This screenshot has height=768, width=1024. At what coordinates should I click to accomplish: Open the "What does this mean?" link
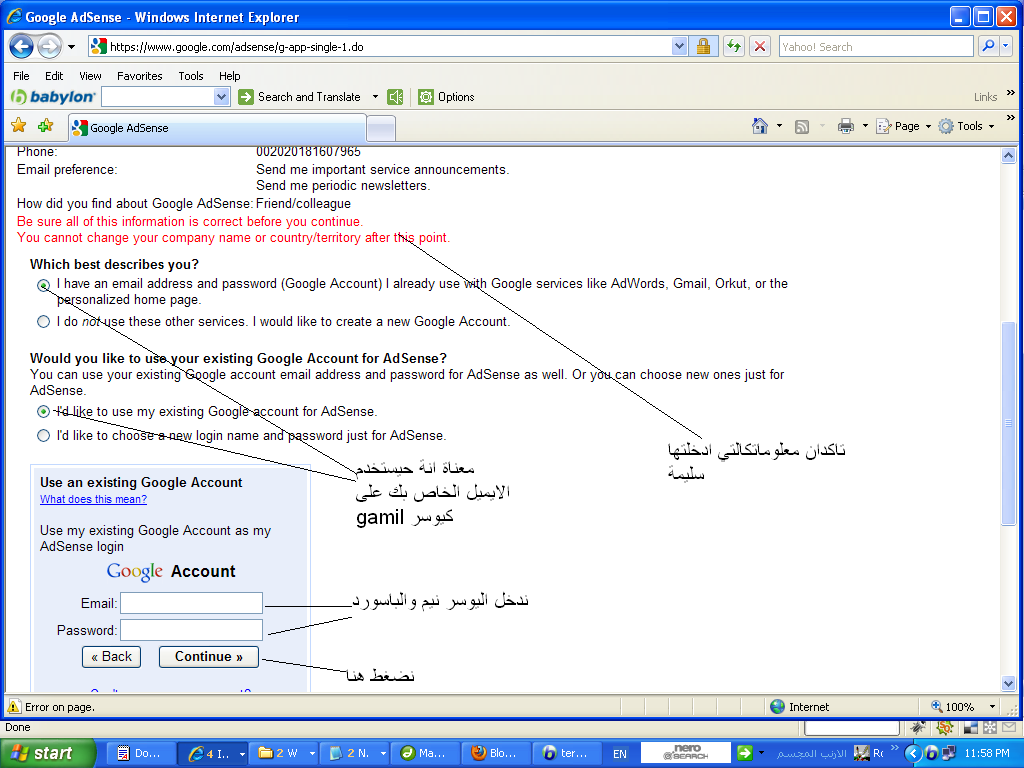(x=93, y=499)
